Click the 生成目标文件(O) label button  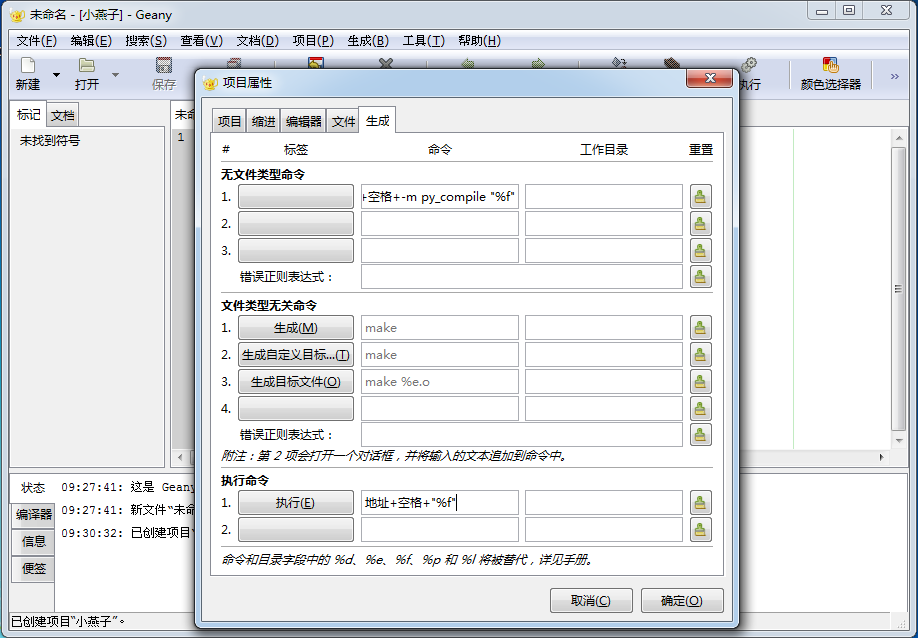click(296, 382)
